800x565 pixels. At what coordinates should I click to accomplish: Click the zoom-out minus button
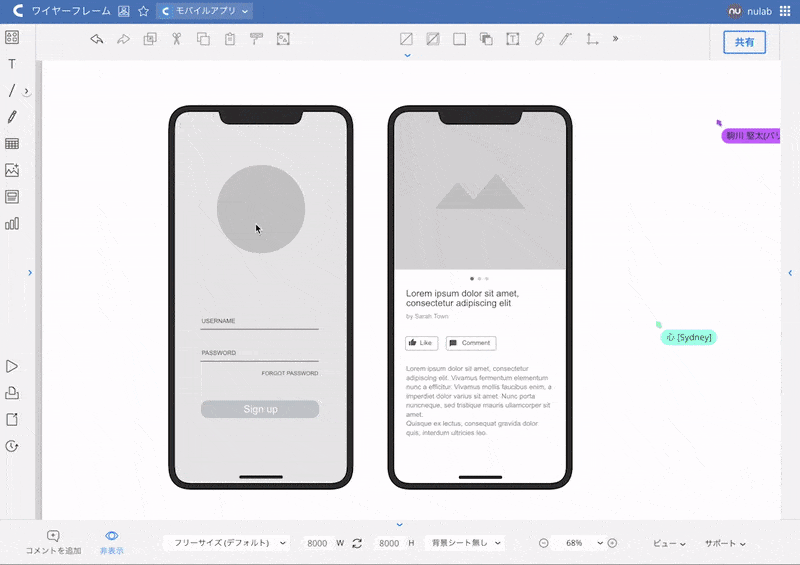coord(544,543)
